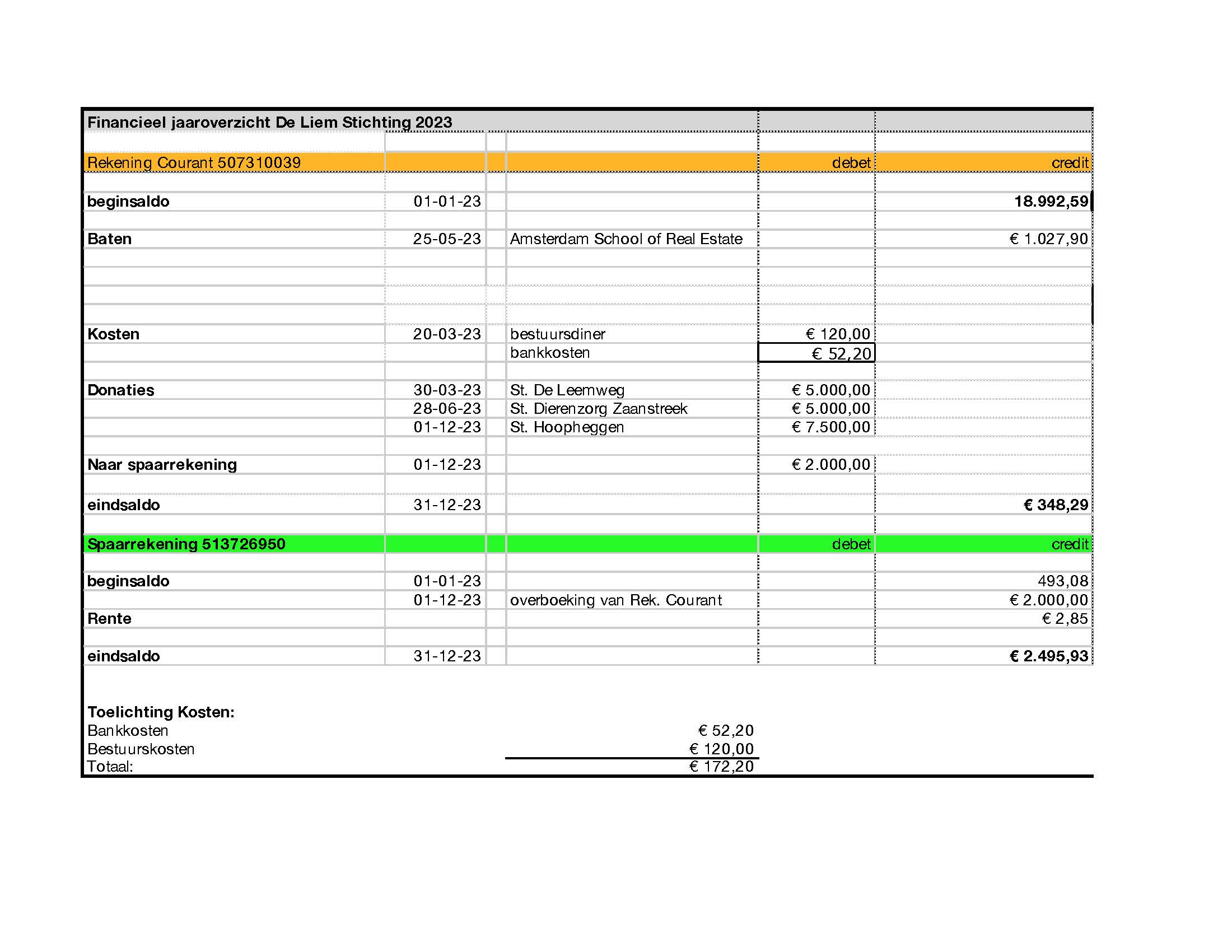Click the 'debet' label in orange header
Image resolution: width=1232 pixels, height=952 pixels.
click(x=851, y=162)
